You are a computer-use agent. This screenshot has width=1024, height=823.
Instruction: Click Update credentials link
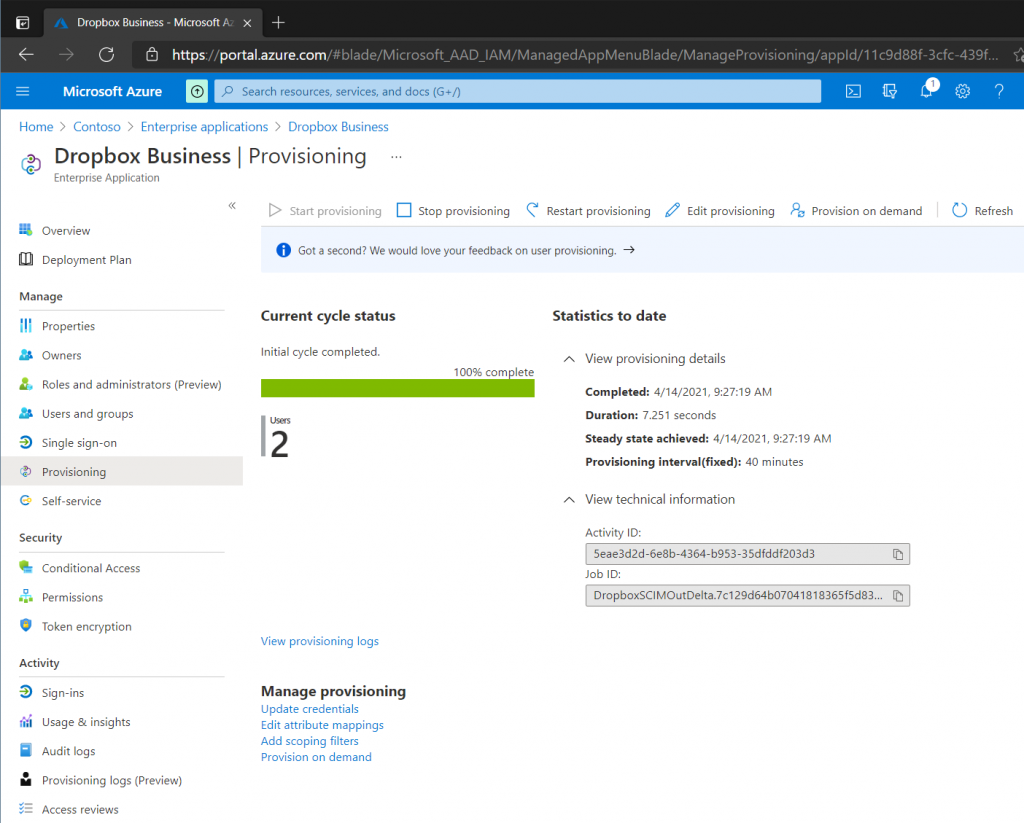click(x=310, y=709)
